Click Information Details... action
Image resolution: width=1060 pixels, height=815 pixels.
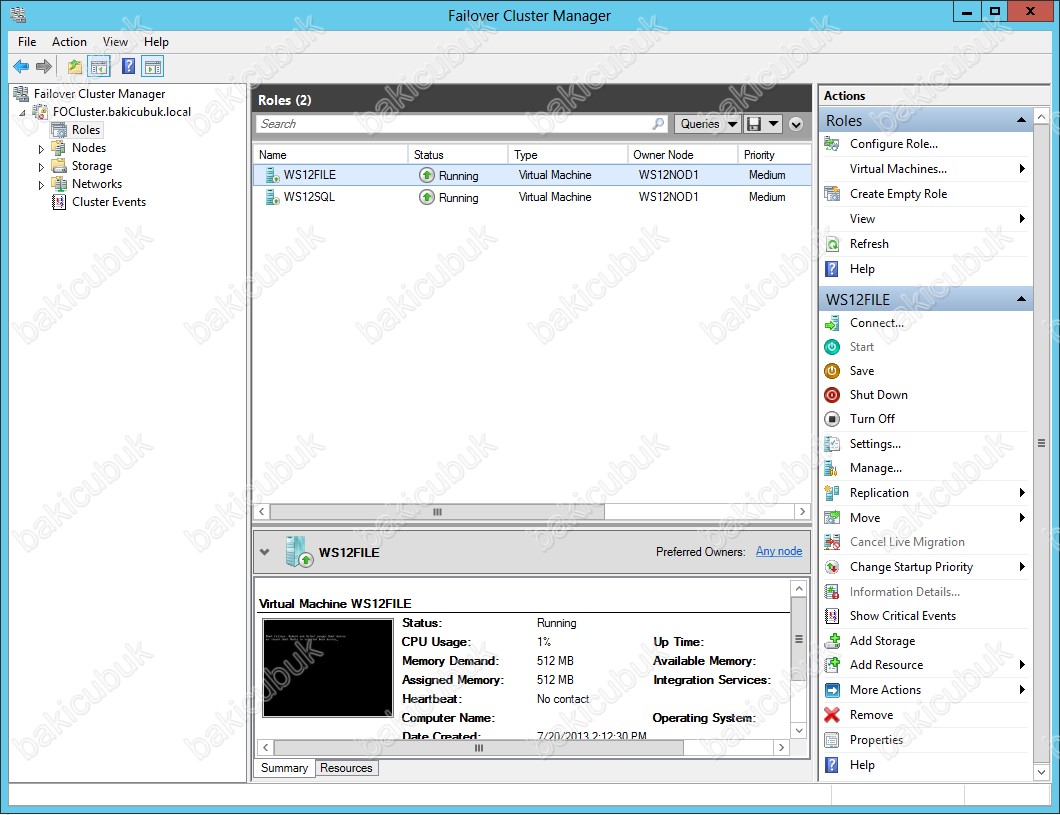(x=905, y=592)
